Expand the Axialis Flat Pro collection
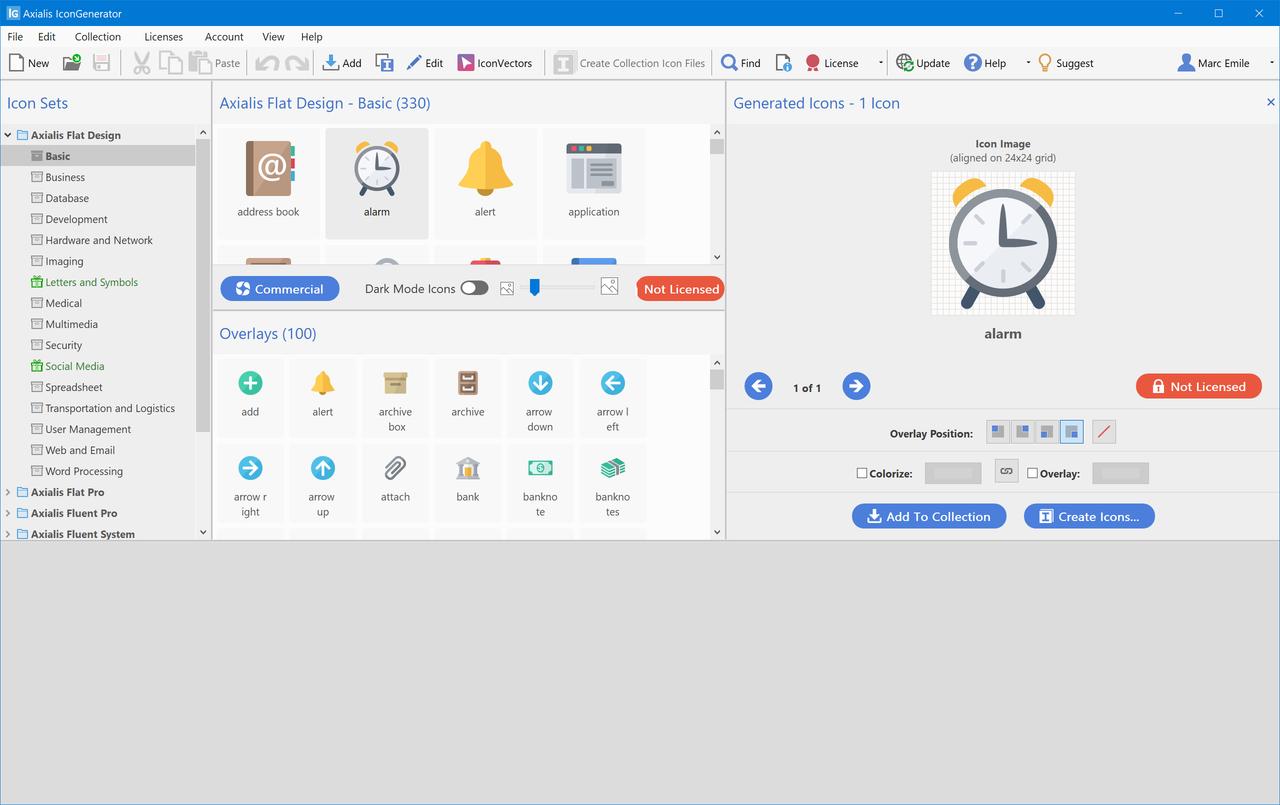The width and height of the screenshot is (1280, 805). tap(7, 492)
